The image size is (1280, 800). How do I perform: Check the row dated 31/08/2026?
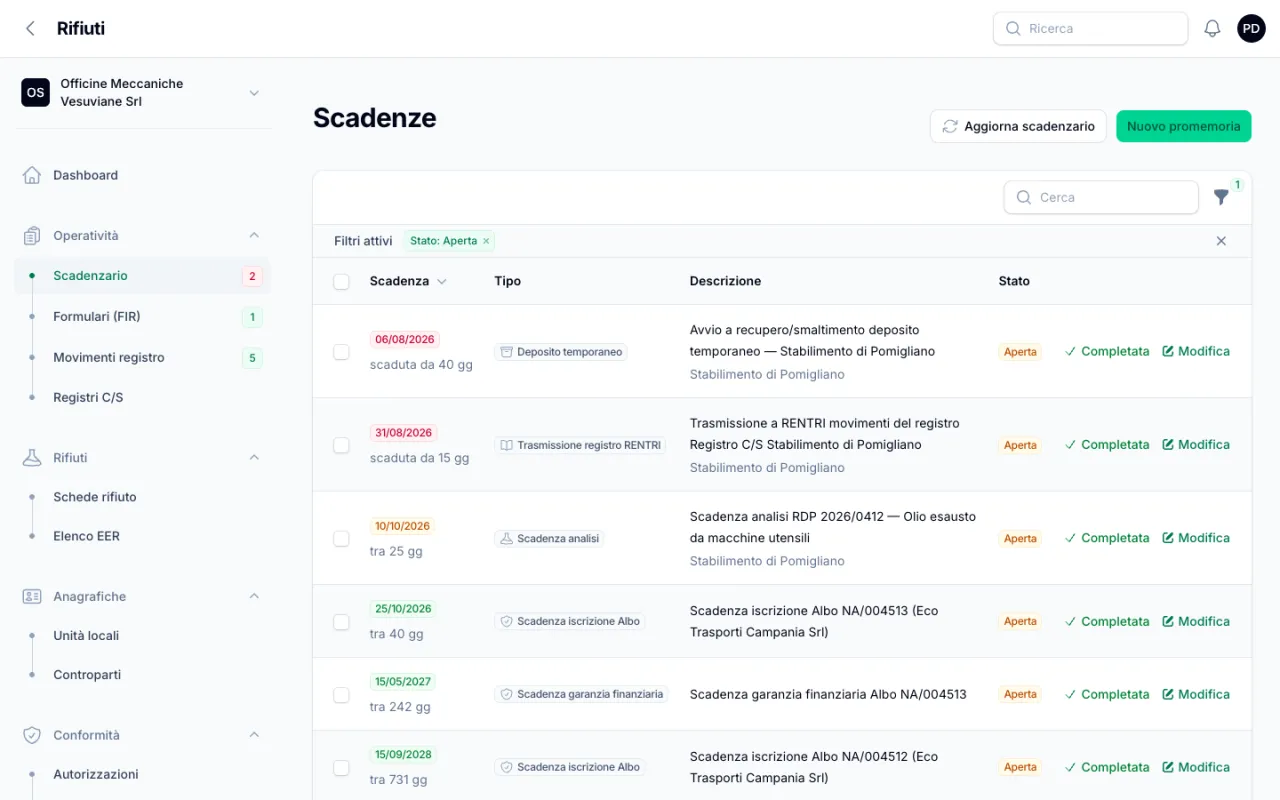tap(341, 445)
